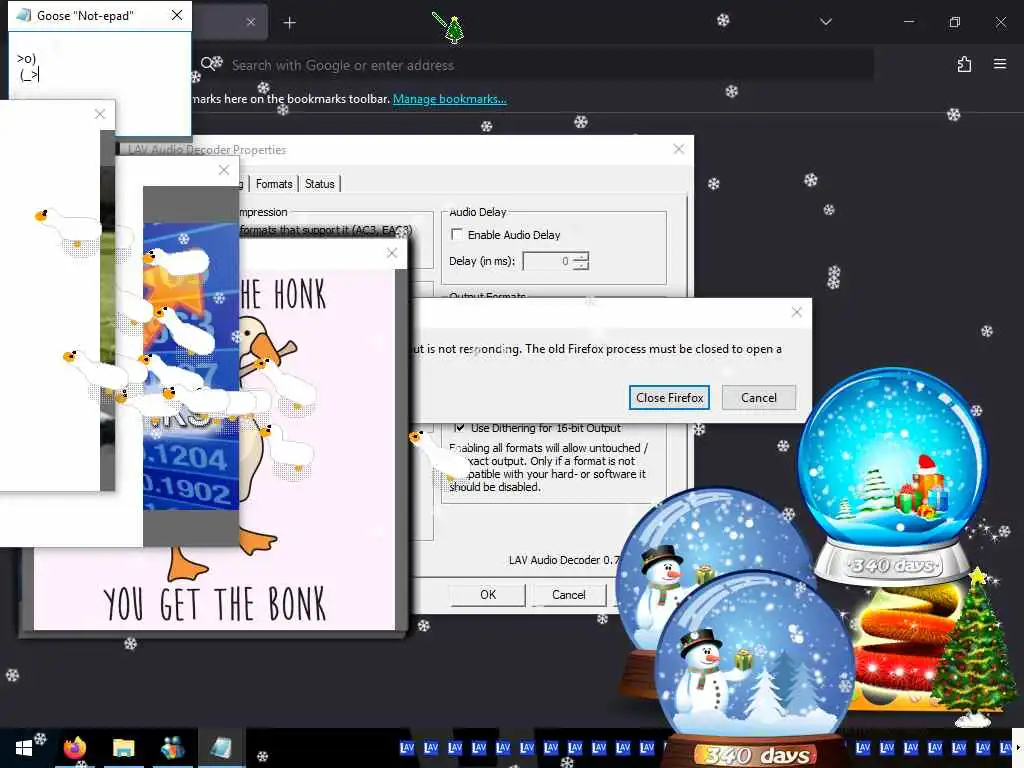Launch Firefox from the taskbar

(x=74, y=748)
